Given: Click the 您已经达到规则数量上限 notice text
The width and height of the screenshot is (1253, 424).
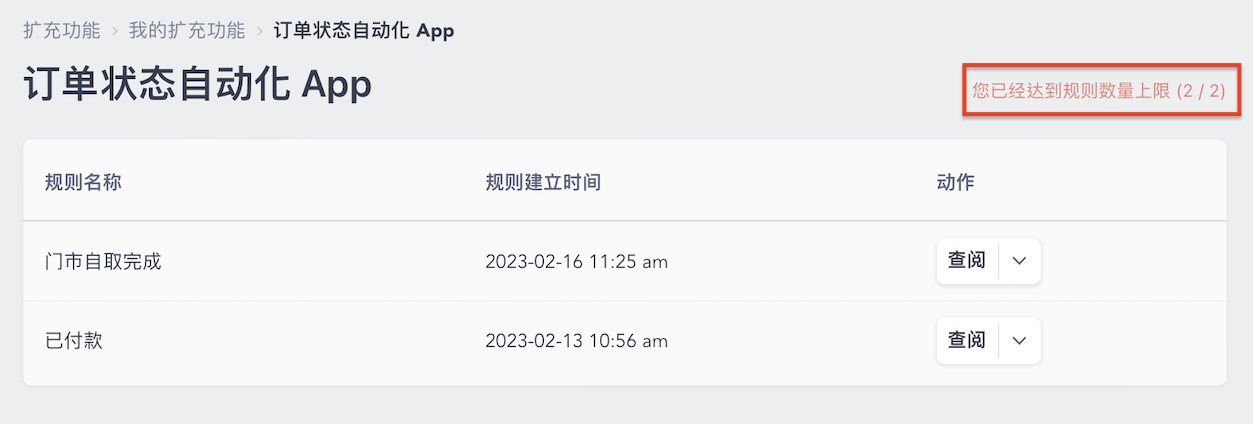Looking at the screenshot, I should tap(1071, 91).
